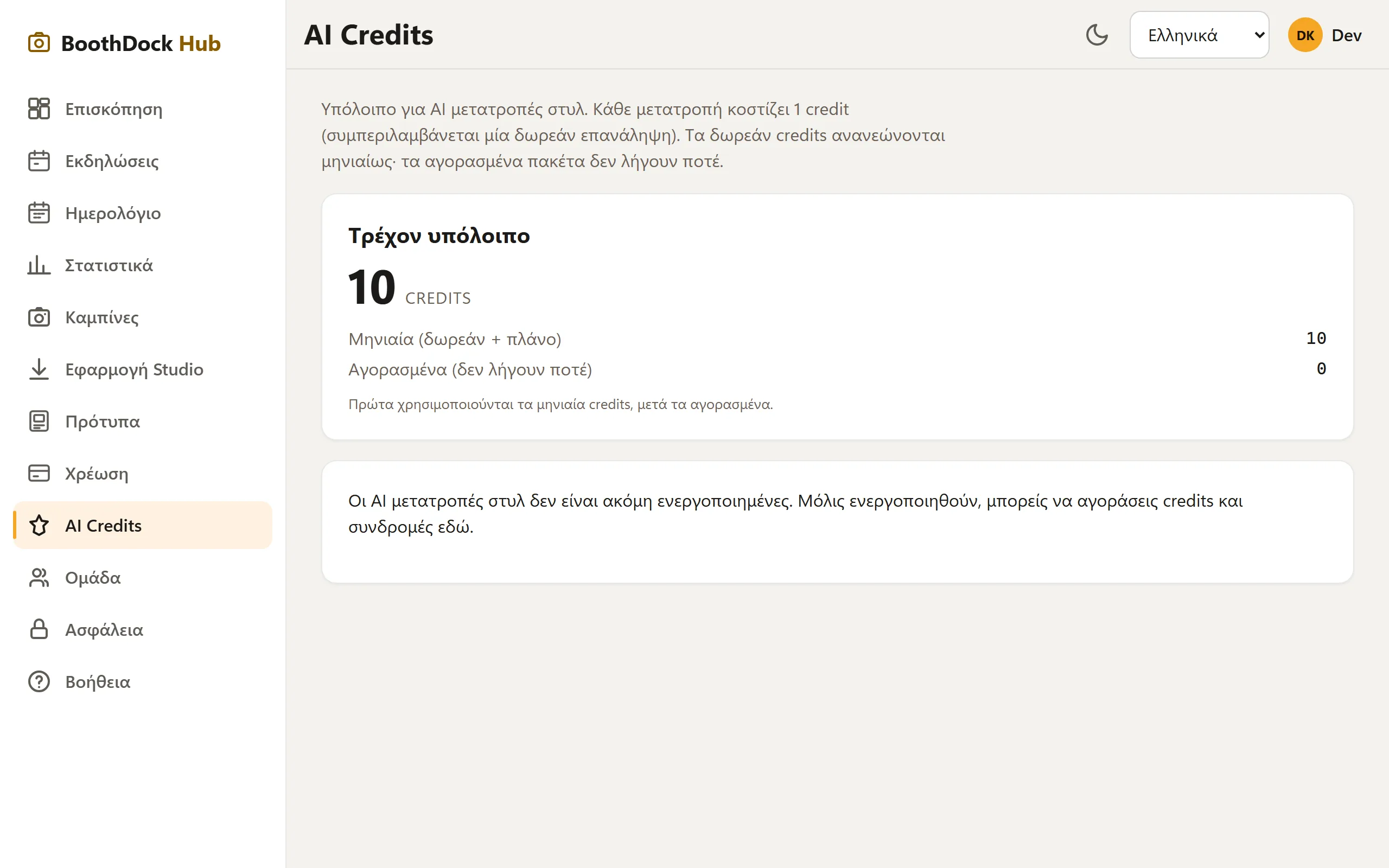Navigate to Ημερολόγιο
Viewport: 1389px width, 868px height.
(x=142, y=213)
